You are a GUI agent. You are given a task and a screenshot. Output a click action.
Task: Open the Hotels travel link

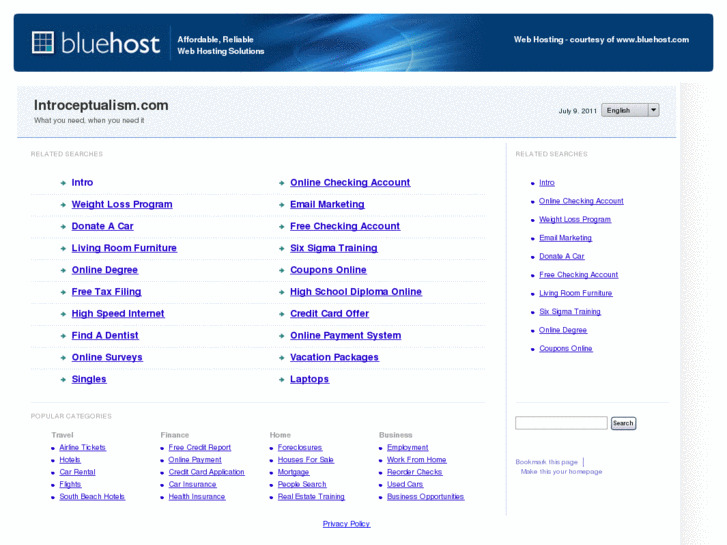click(70, 460)
